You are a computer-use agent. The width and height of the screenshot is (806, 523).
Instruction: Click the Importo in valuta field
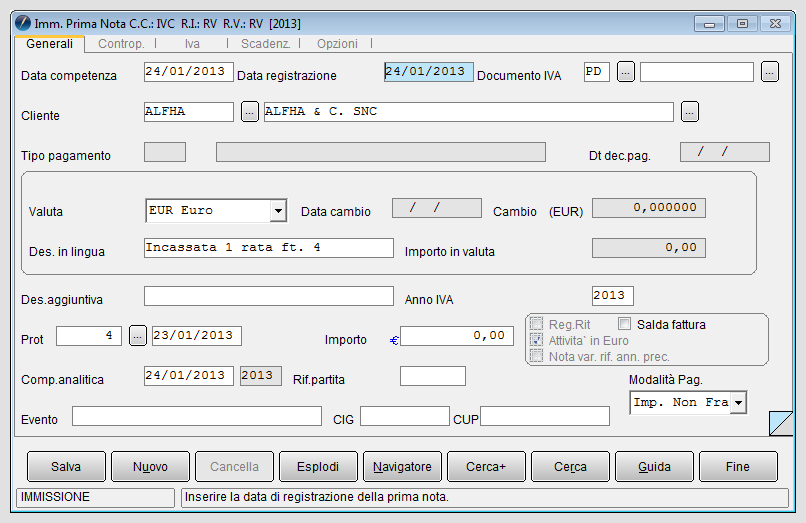[x=649, y=248]
